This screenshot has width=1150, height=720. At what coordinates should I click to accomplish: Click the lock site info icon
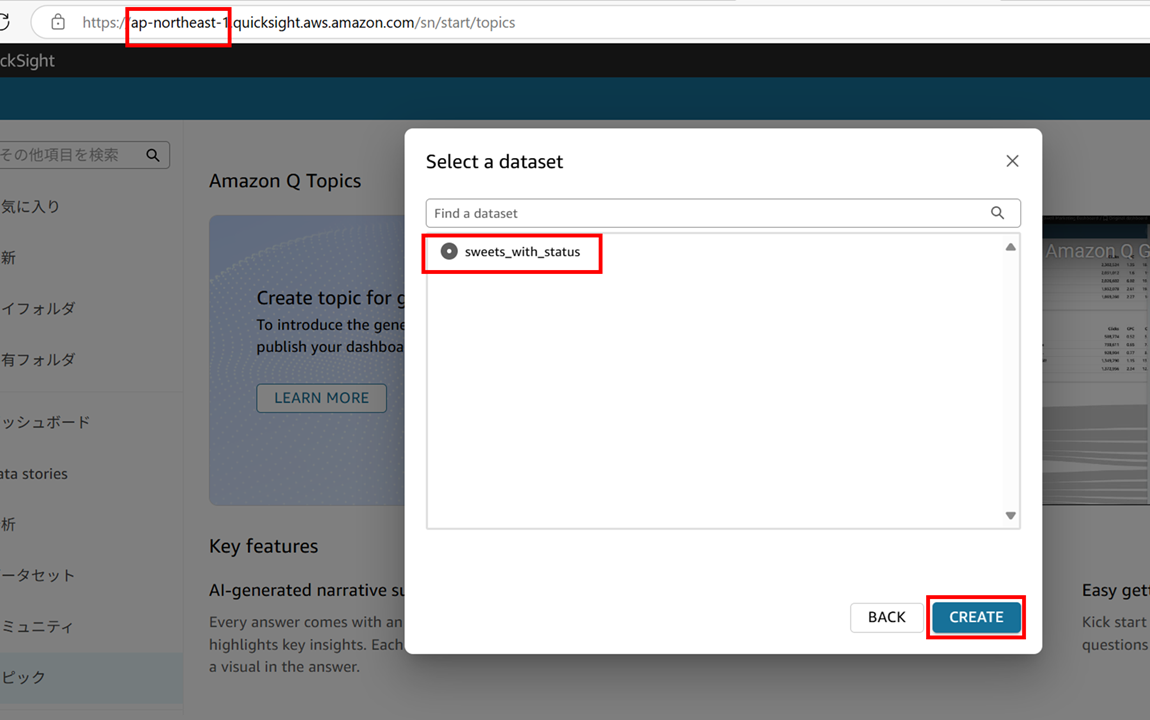tap(58, 22)
